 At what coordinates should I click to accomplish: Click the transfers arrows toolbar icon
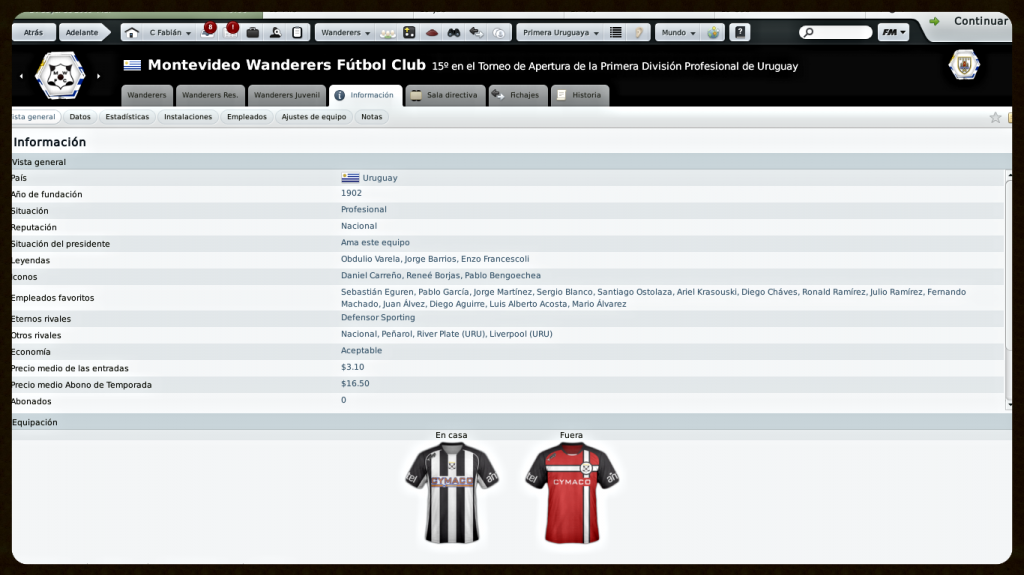coord(476,33)
